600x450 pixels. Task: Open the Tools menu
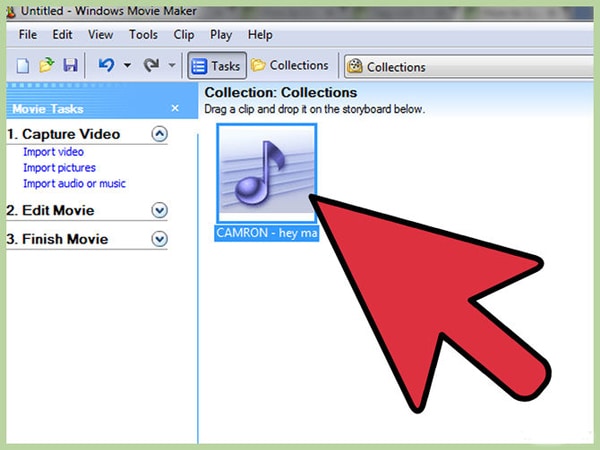pyautogui.click(x=143, y=35)
